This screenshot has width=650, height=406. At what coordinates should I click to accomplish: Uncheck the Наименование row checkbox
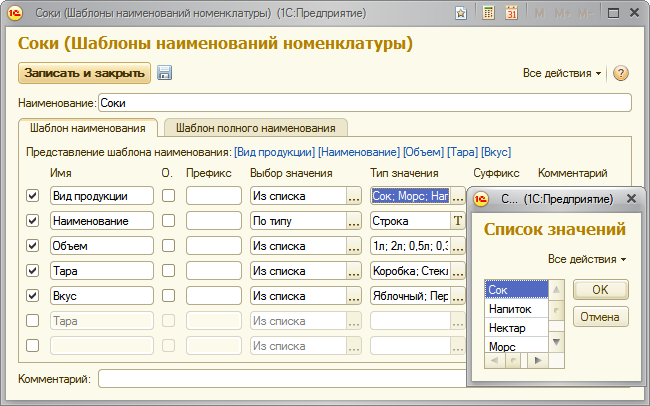(32, 221)
